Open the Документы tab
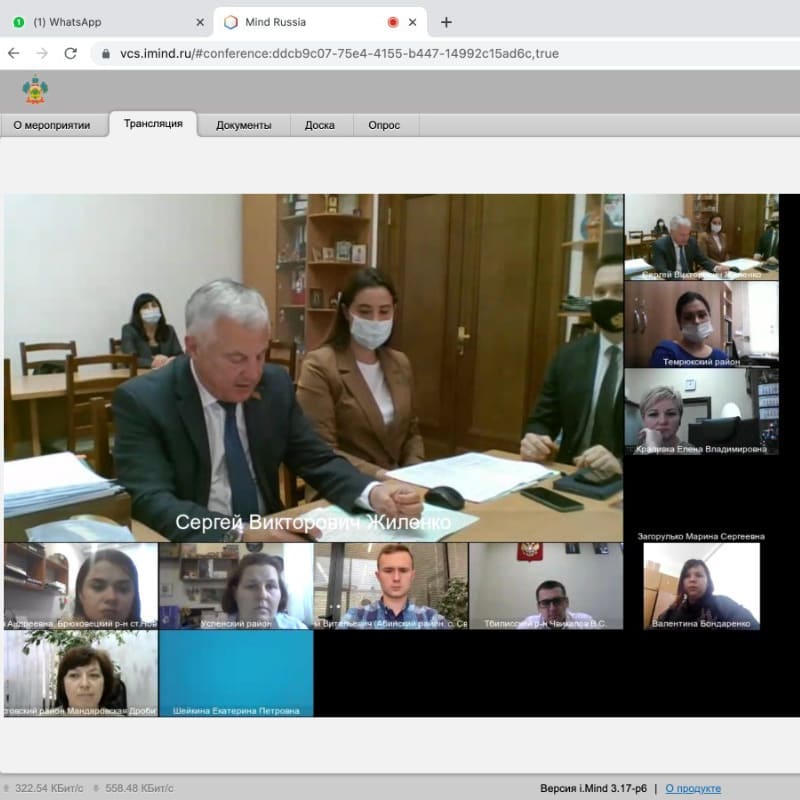The height and width of the screenshot is (800, 800). coord(243,125)
